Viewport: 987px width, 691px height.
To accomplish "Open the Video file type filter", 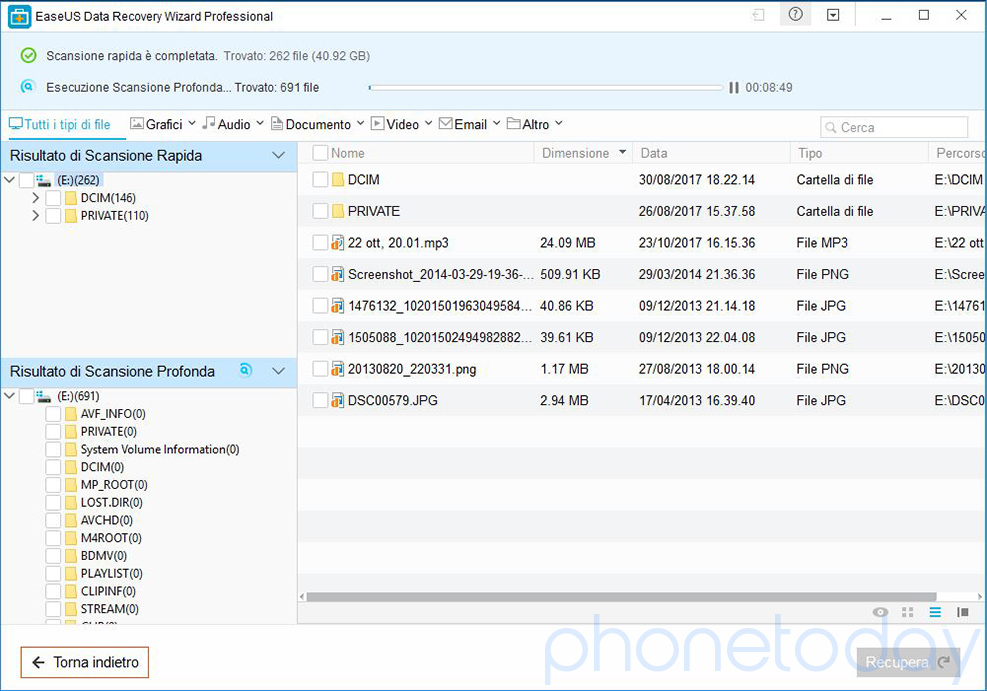I will [x=402, y=124].
